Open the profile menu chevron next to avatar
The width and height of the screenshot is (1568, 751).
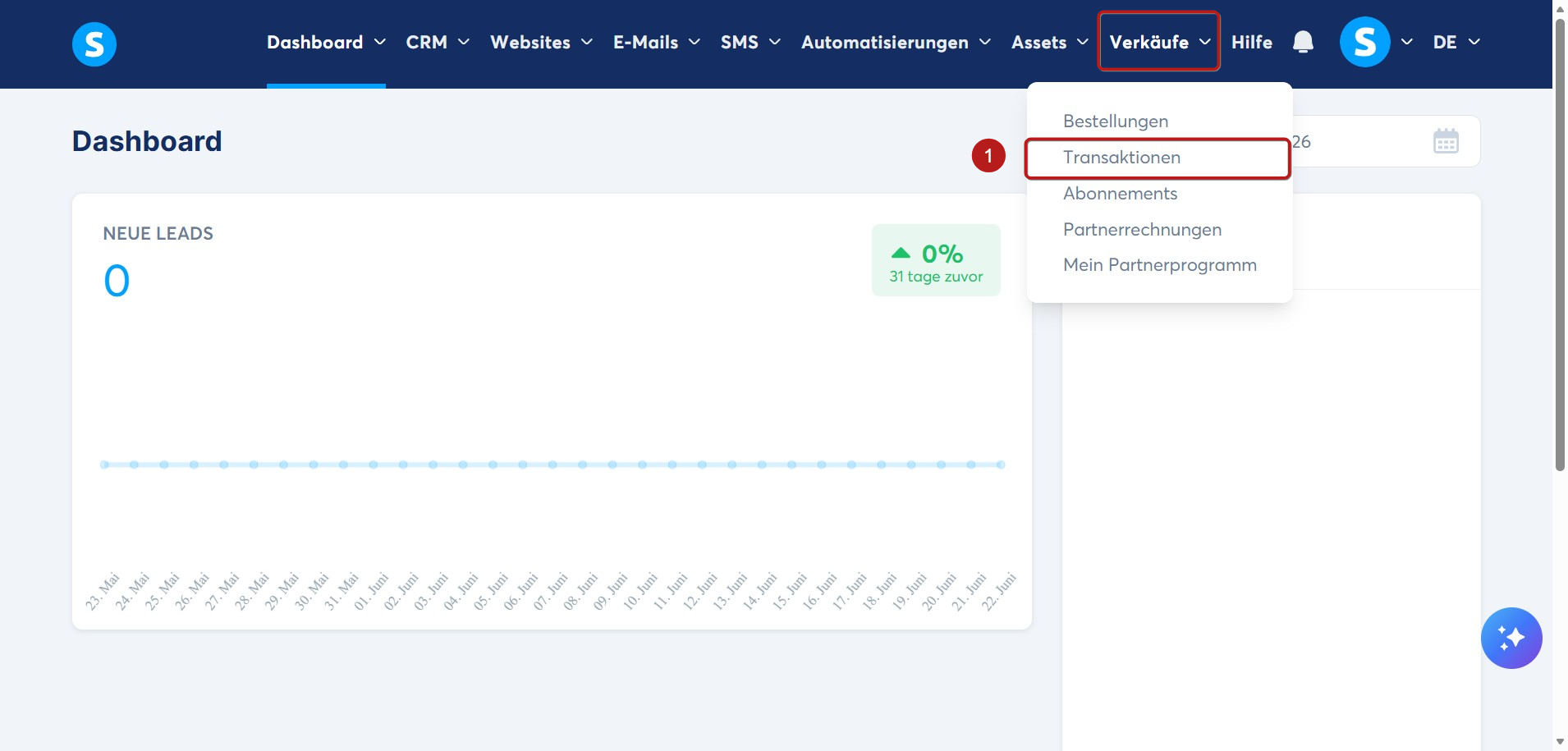click(x=1407, y=42)
